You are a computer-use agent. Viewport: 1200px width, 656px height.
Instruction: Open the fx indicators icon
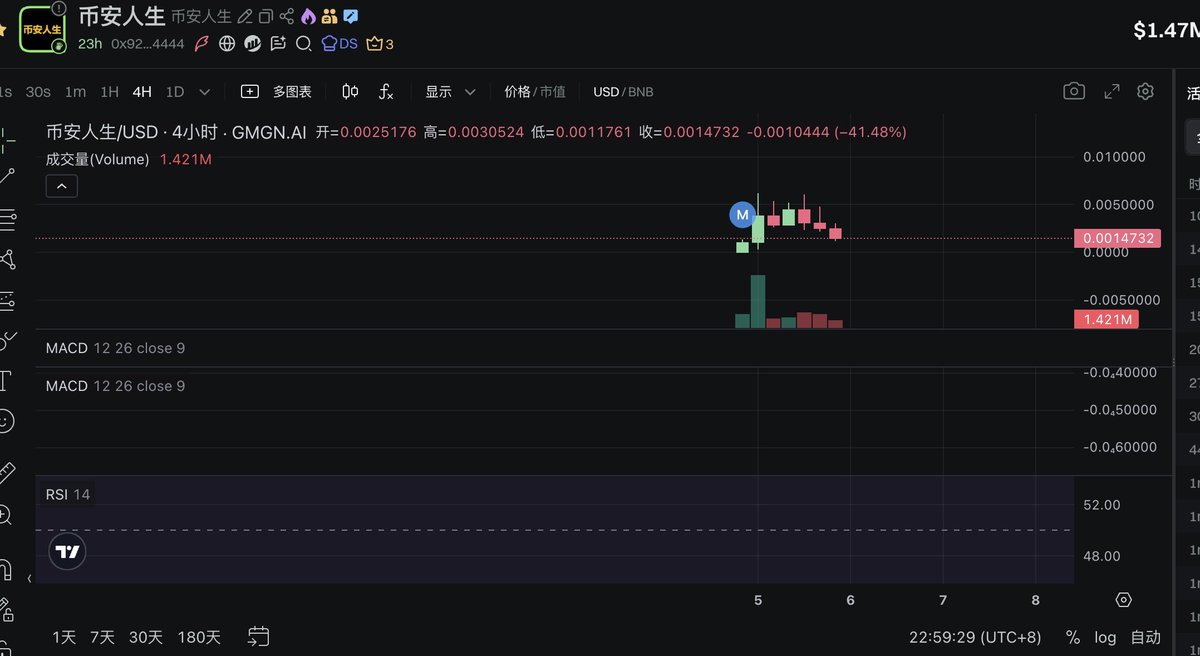386,91
